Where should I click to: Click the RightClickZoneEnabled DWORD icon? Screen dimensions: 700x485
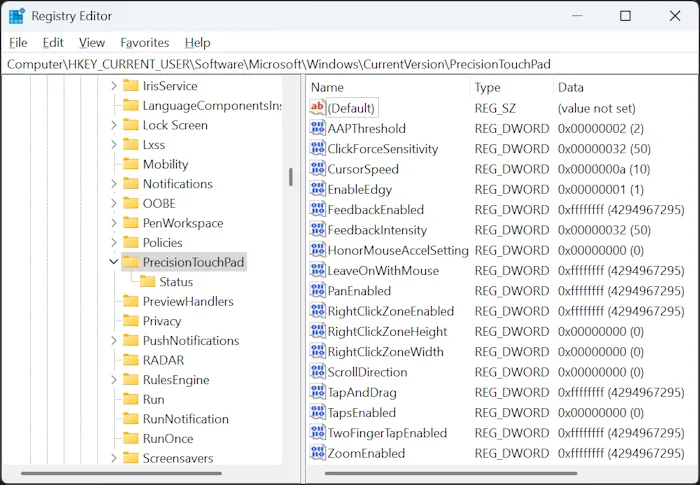pos(317,311)
